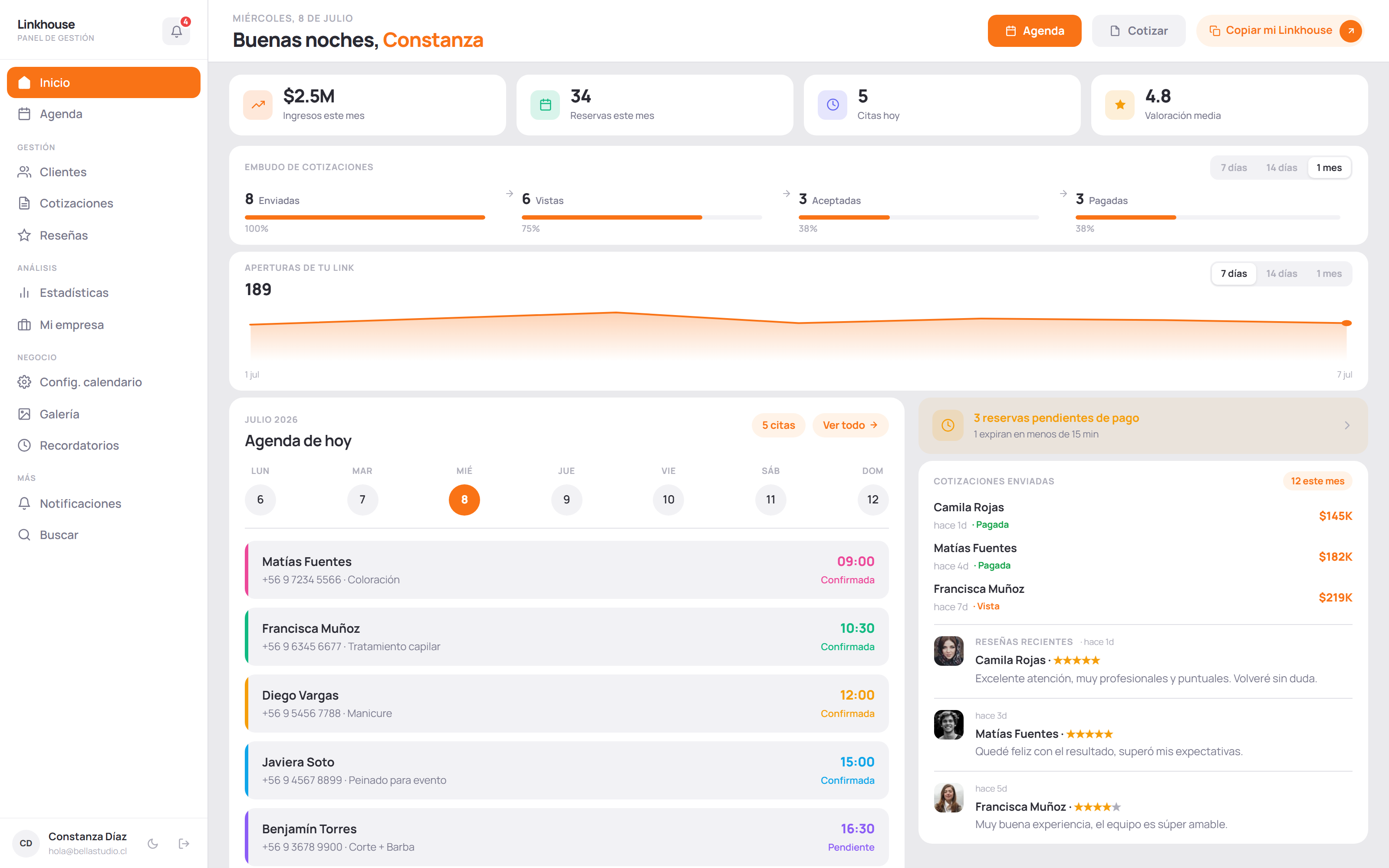The height and width of the screenshot is (868, 1389).
Task: Click the Reseñas star icon in sidebar
Action: point(24,235)
